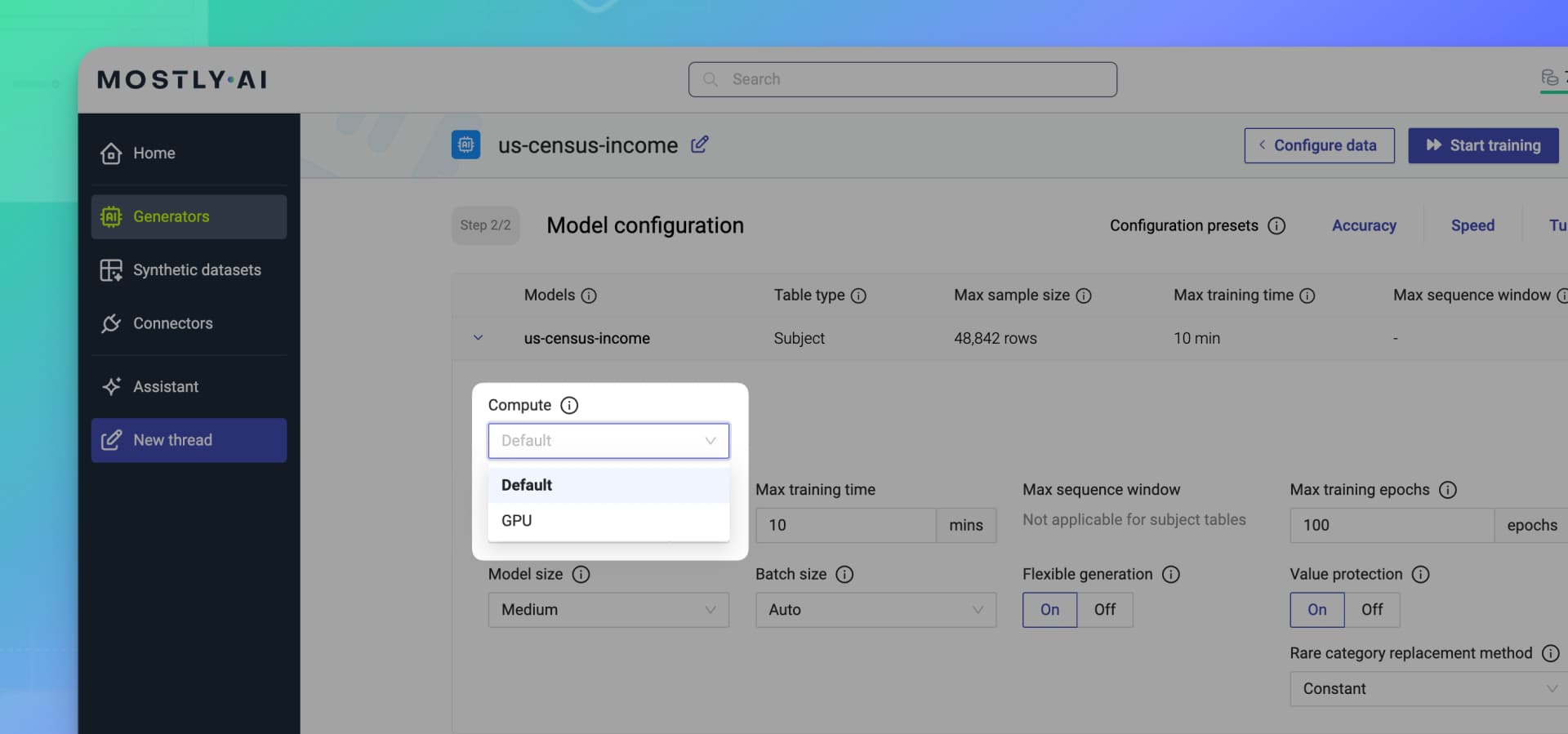Open info icon next to Max training time header

(x=1307, y=296)
